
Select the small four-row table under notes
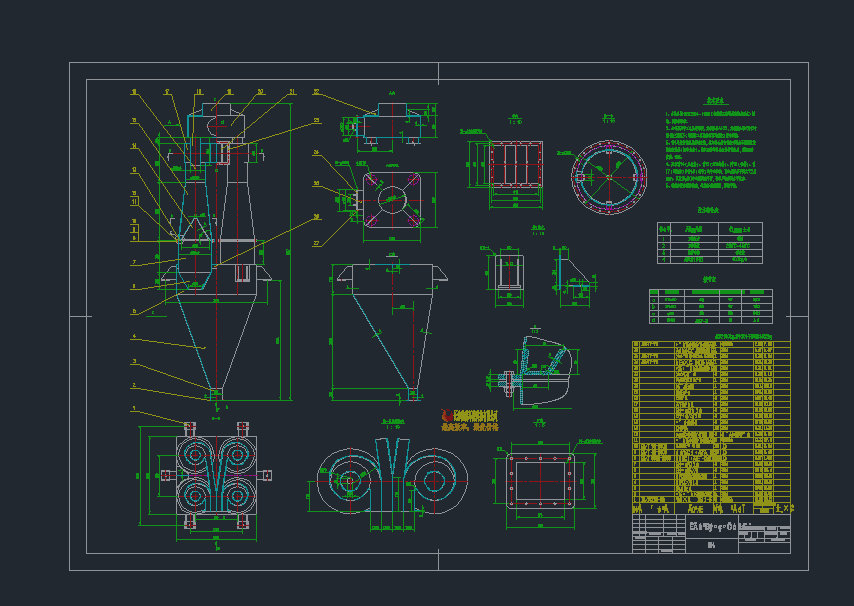click(709, 243)
